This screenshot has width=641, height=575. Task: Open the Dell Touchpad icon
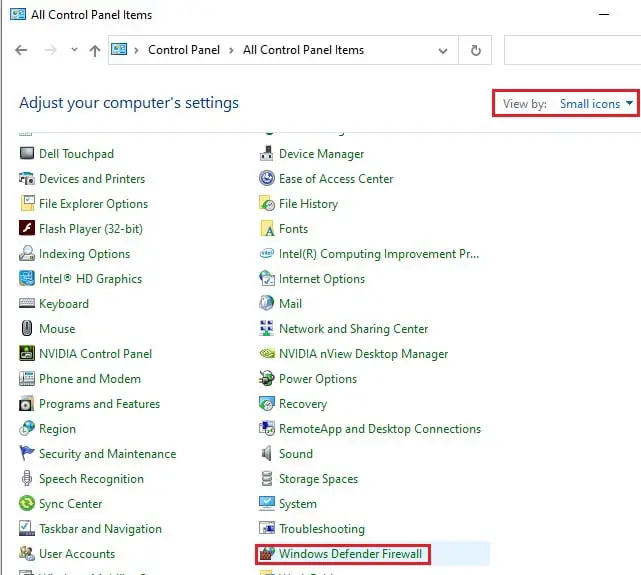[27, 154]
